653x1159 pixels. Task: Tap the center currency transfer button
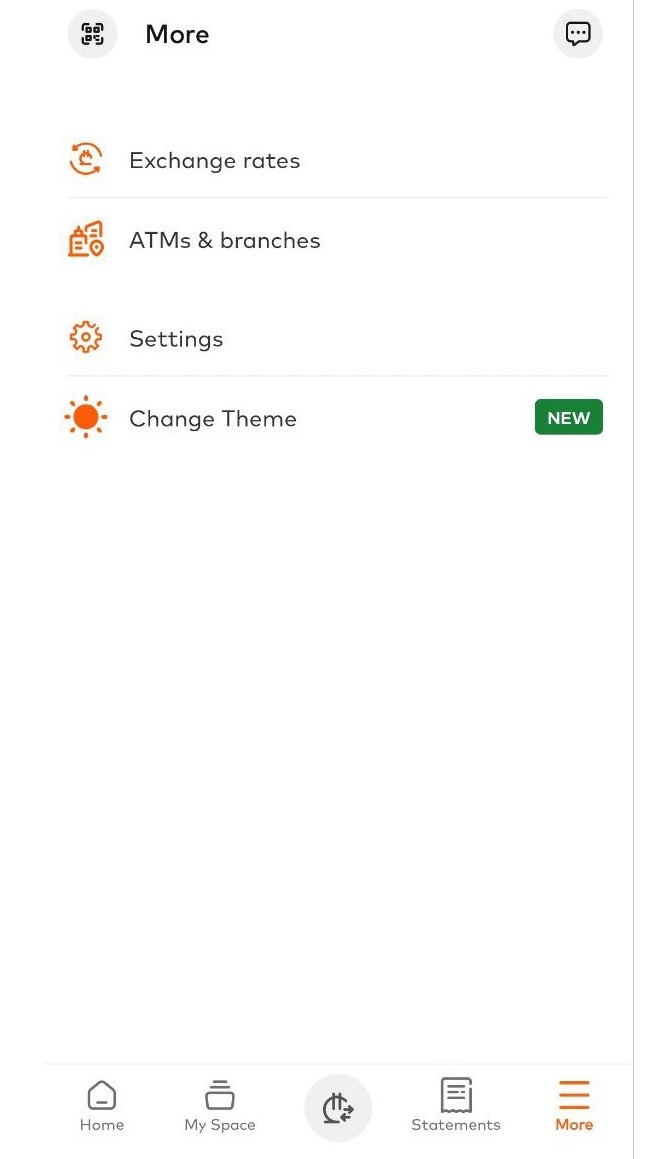[338, 1108]
